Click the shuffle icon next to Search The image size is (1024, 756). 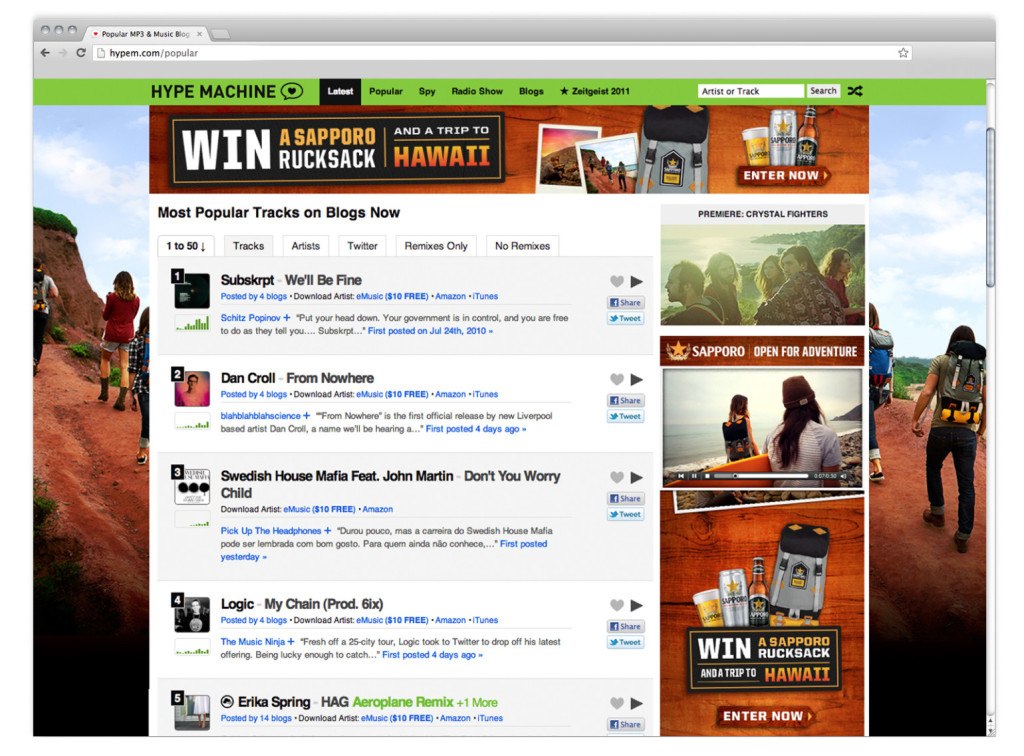pos(855,91)
